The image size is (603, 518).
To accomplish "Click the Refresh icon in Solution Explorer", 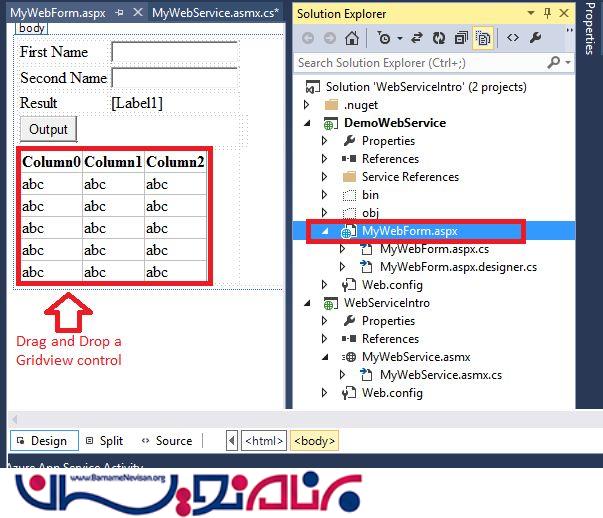I will pos(439,38).
